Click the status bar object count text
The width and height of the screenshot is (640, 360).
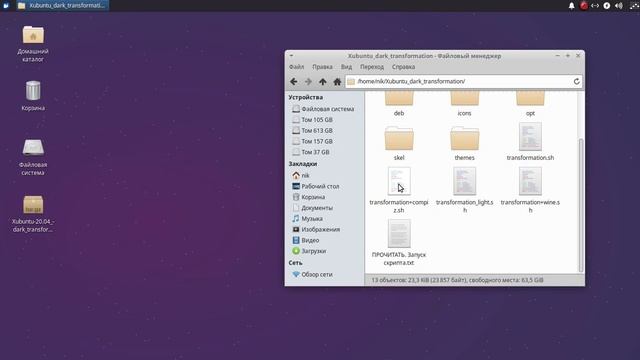tap(457, 280)
